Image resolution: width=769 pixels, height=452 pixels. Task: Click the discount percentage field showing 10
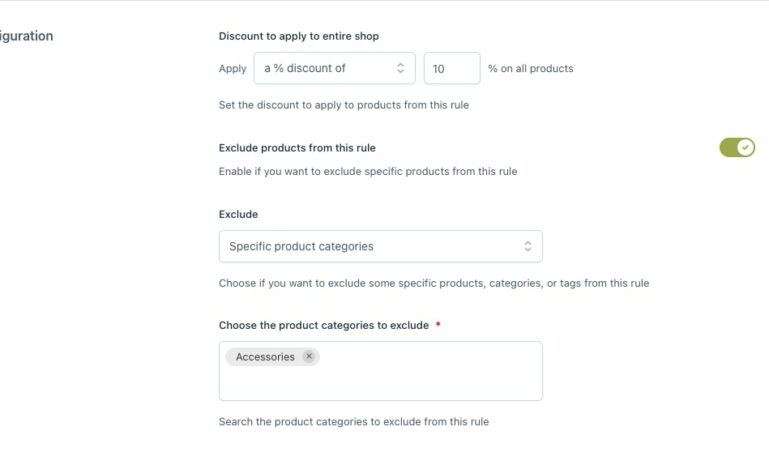pos(451,69)
